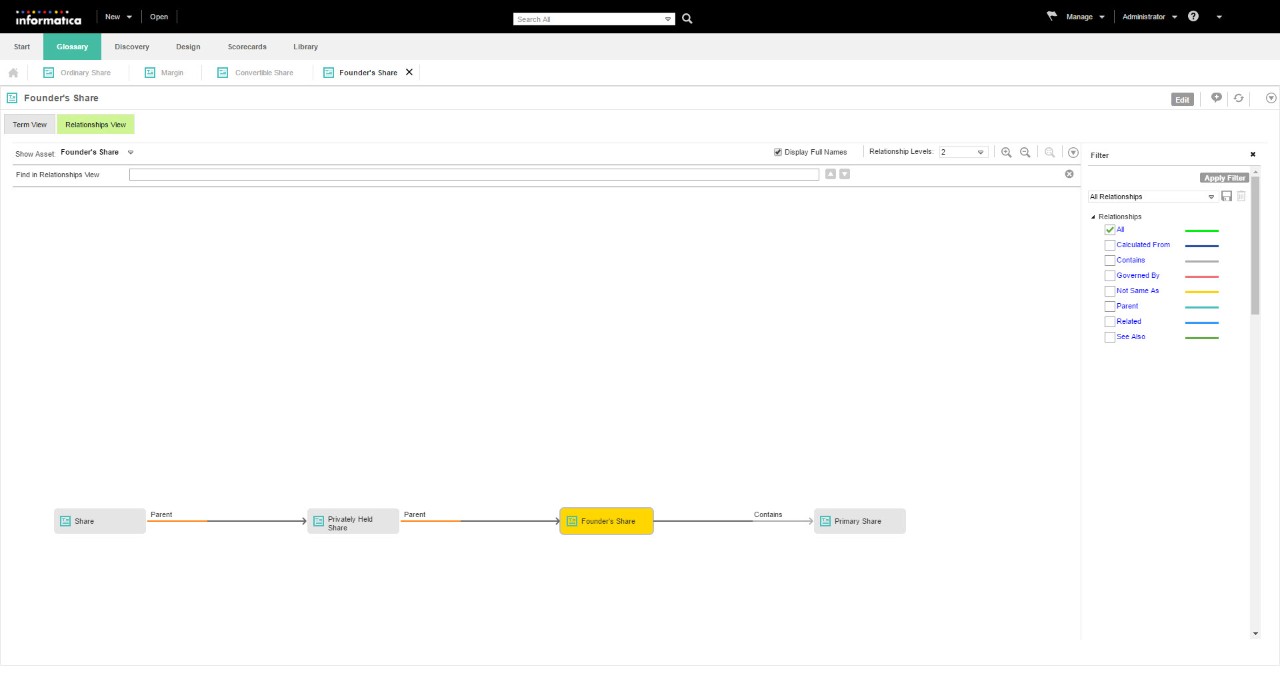Check the Calculated From relationship filter
The width and height of the screenshot is (1280, 679).
click(x=1109, y=245)
